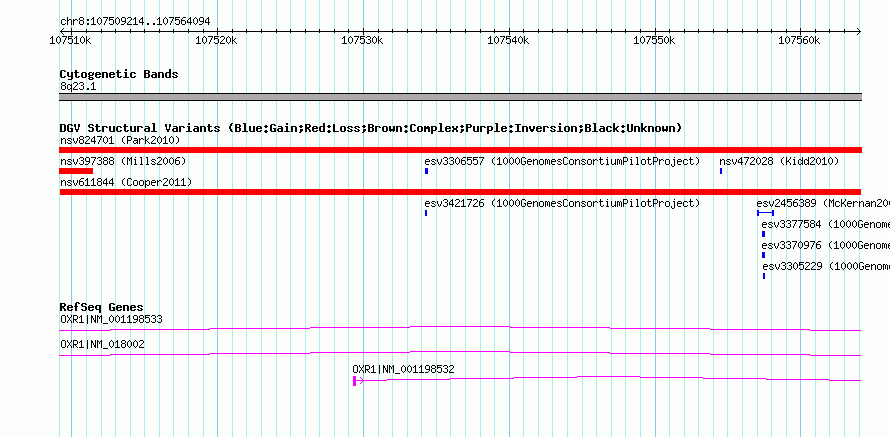Click the blue nsv472028 gain marker

point(721,171)
